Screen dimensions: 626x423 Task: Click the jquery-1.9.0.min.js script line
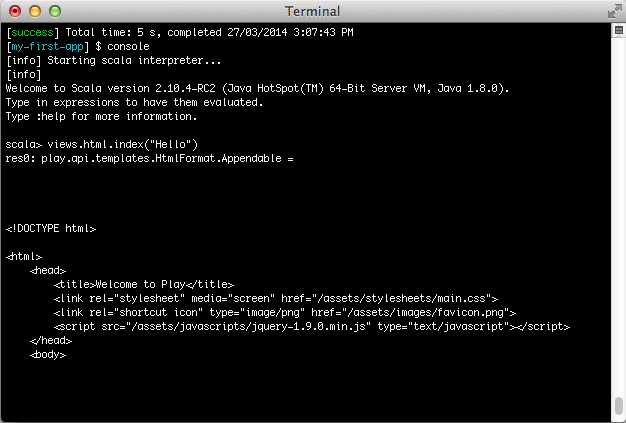312,326
